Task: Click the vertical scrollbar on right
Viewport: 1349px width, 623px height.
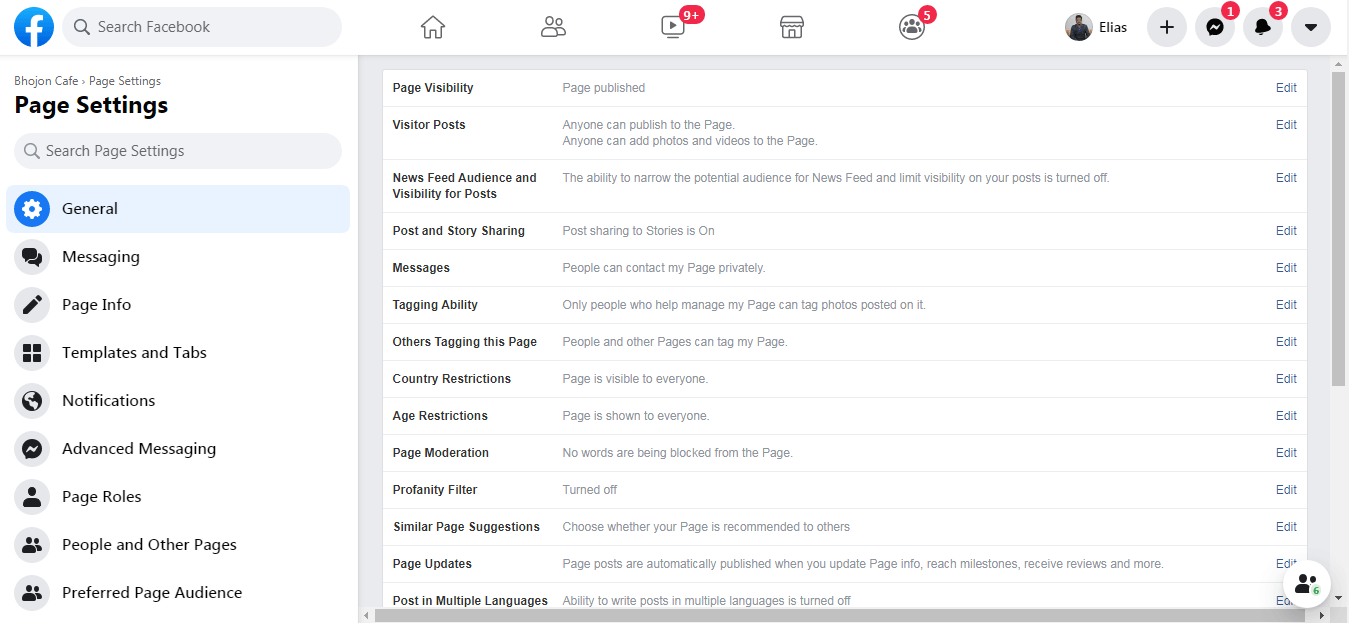Action: (1339, 230)
